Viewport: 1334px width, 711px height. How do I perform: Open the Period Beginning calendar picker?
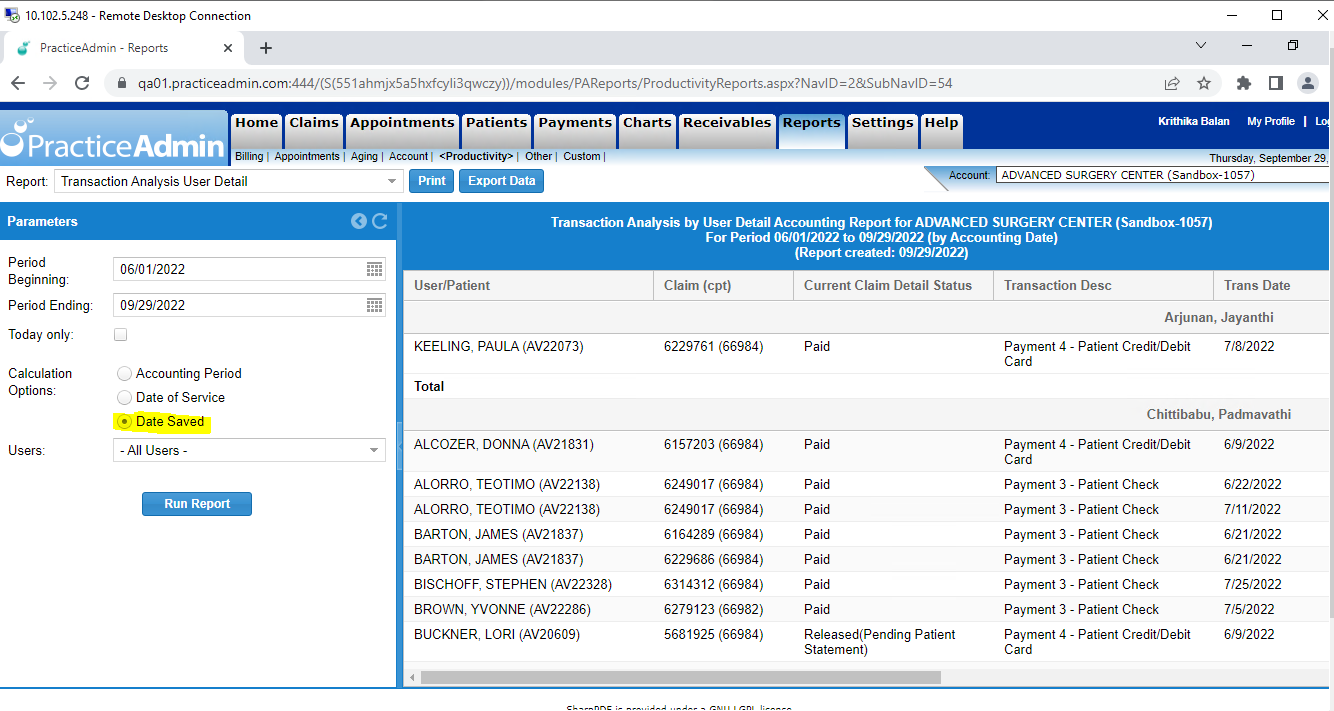pos(374,269)
